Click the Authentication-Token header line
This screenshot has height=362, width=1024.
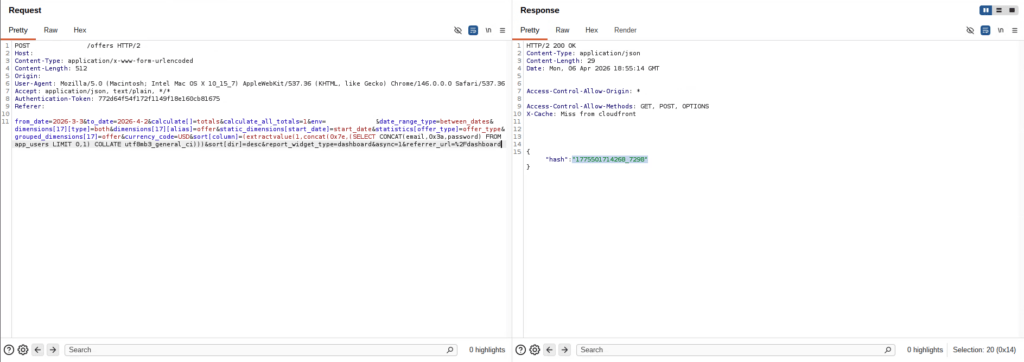click(117, 99)
